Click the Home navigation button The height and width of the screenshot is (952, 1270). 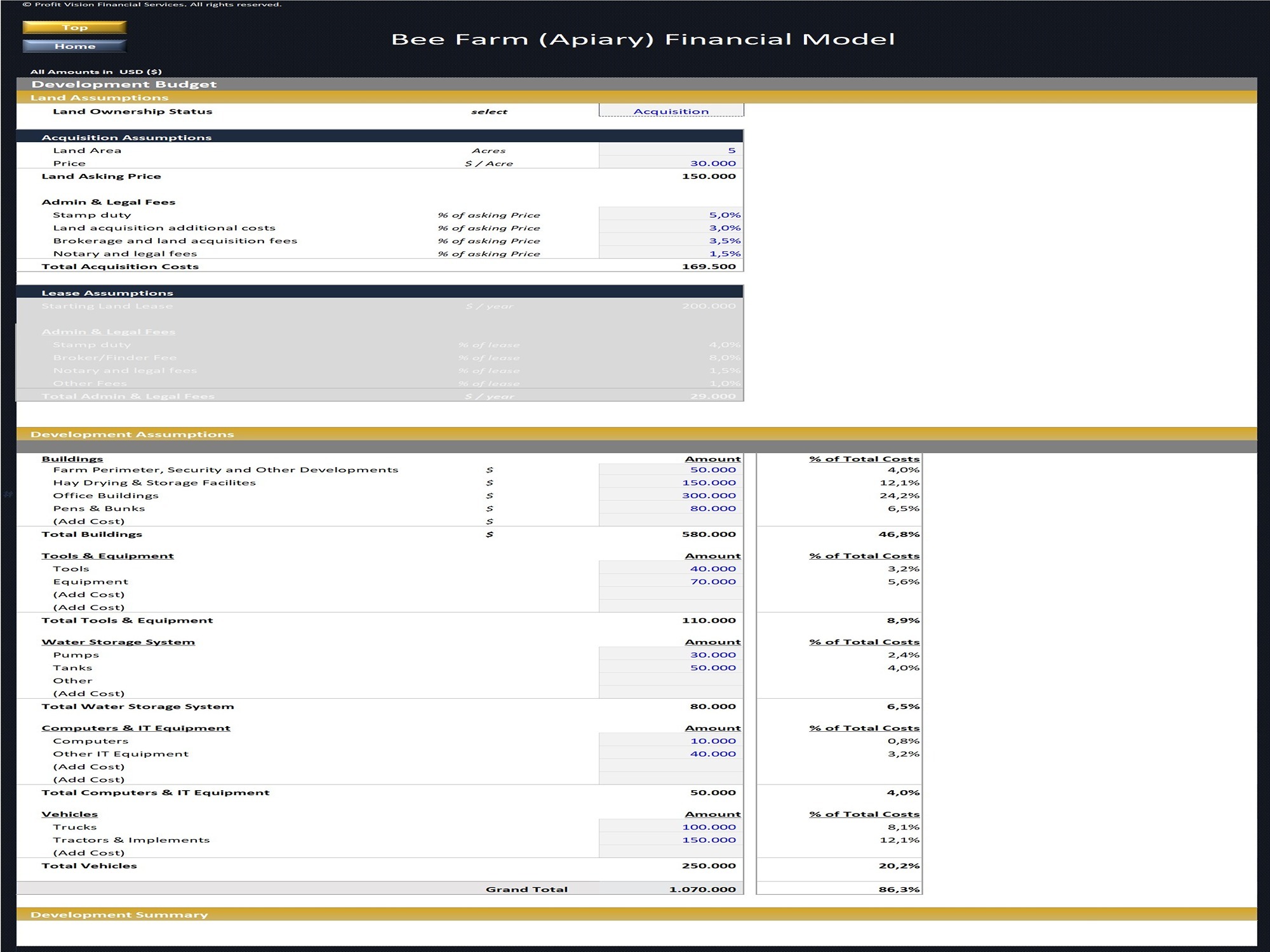pos(74,46)
